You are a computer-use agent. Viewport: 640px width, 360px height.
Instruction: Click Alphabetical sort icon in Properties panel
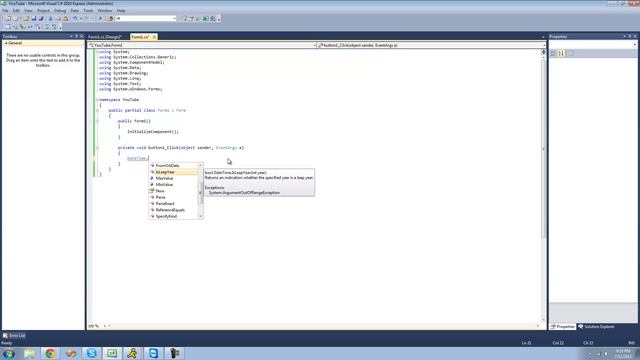pos(562,53)
